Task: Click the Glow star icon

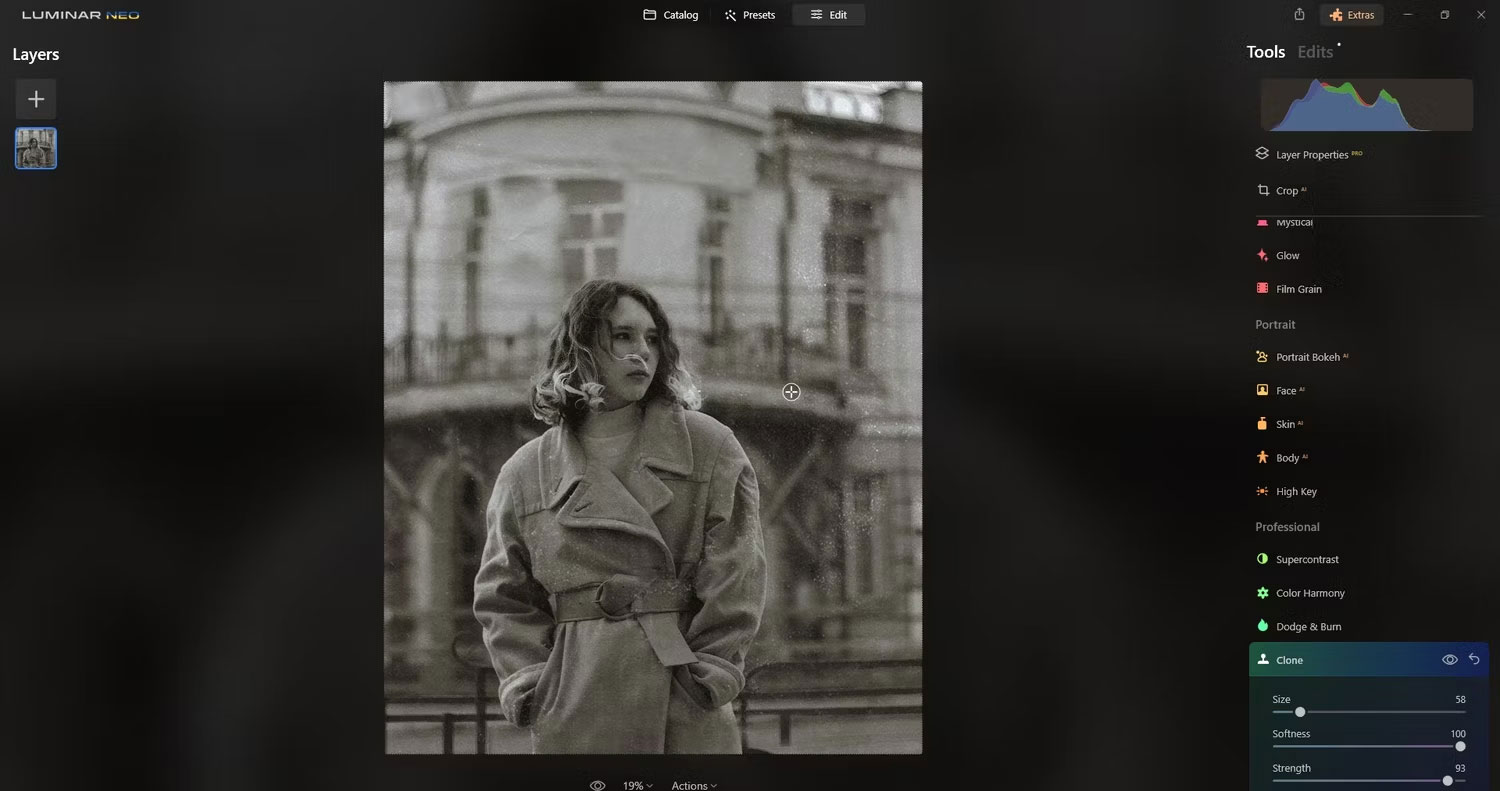Action: coord(1262,255)
